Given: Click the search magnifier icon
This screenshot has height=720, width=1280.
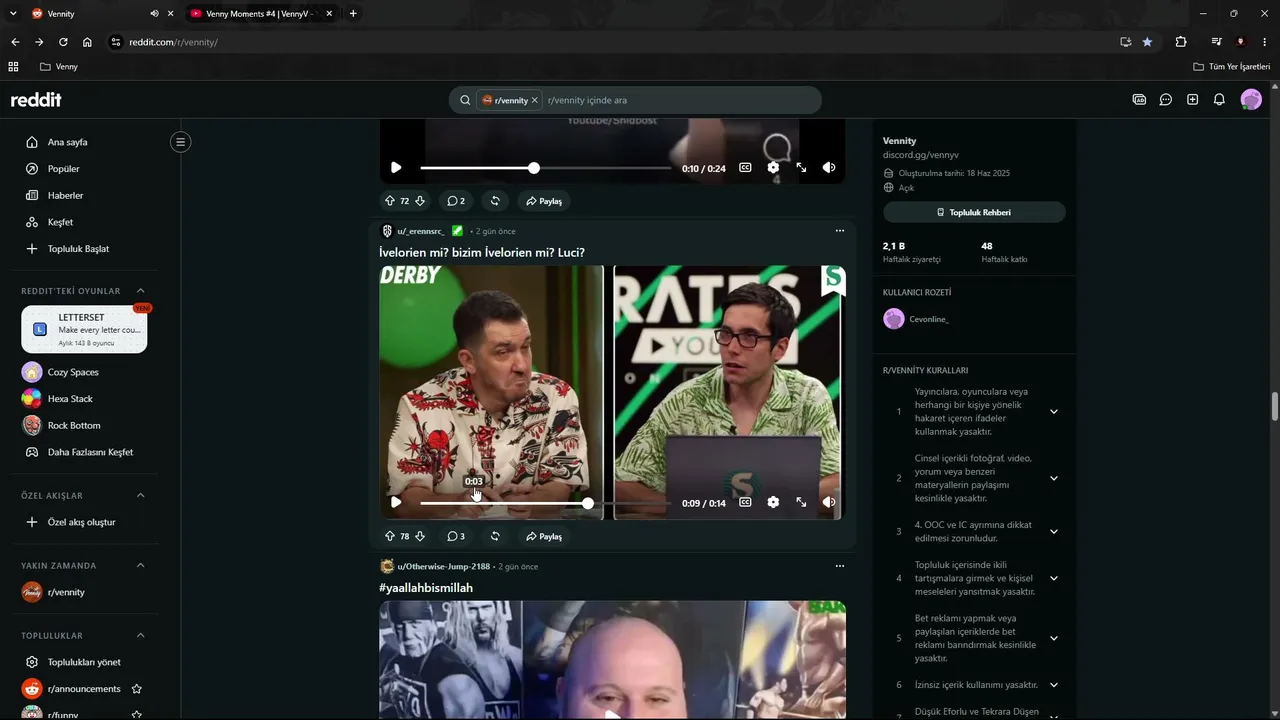Looking at the screenshot, I should (465, 100).
